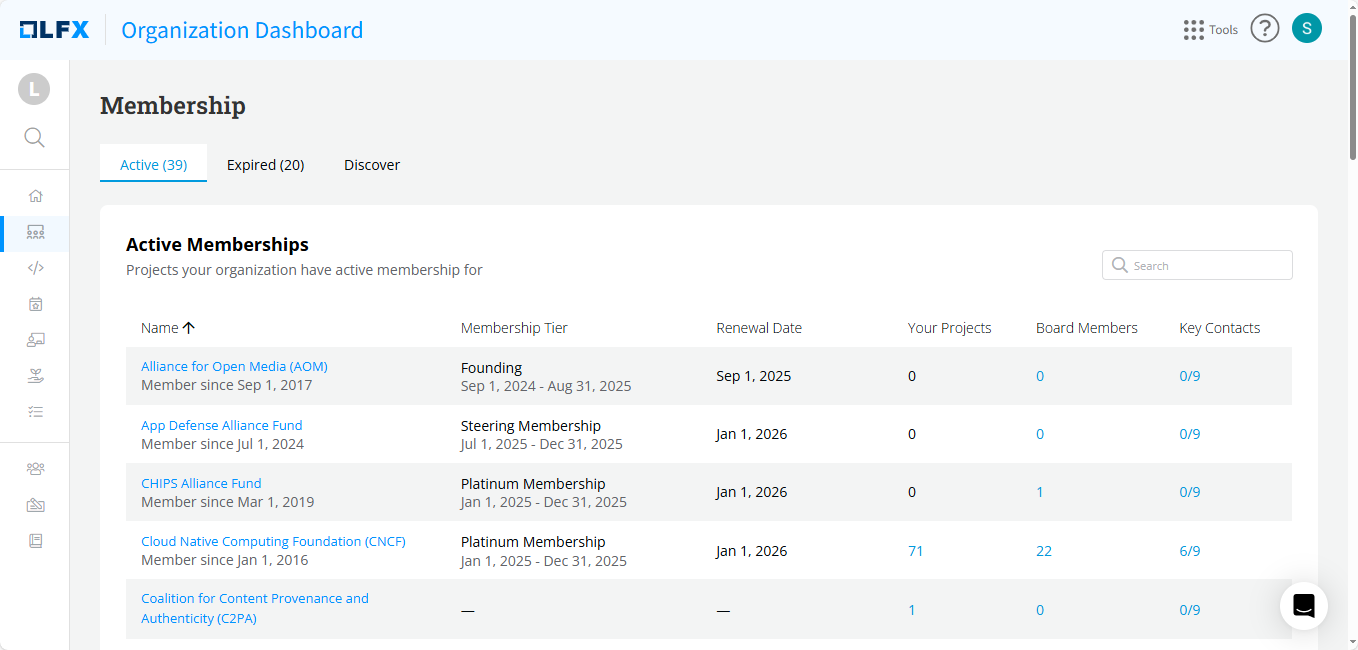Open the Tools grid menu
1358x650 pixels.
point(1209,30)
